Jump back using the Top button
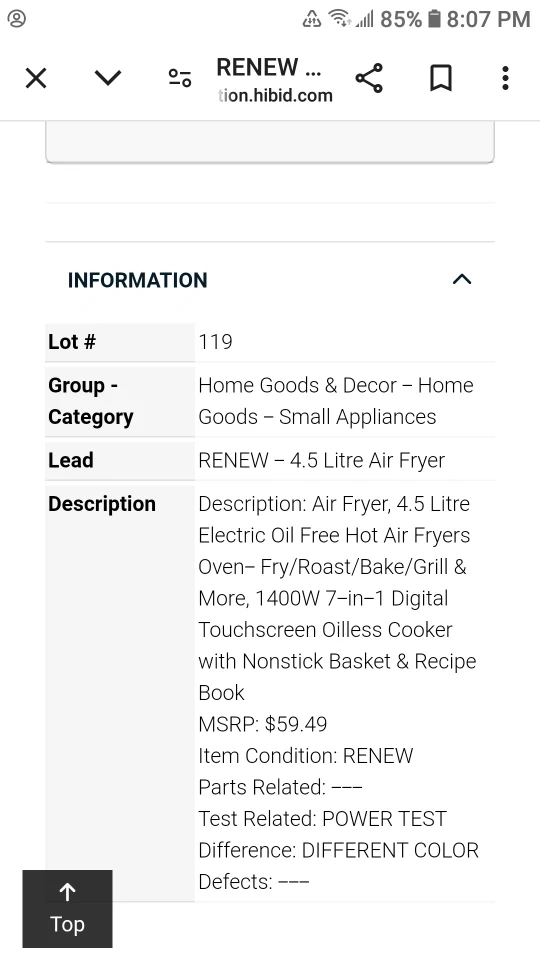 [67, 909]
